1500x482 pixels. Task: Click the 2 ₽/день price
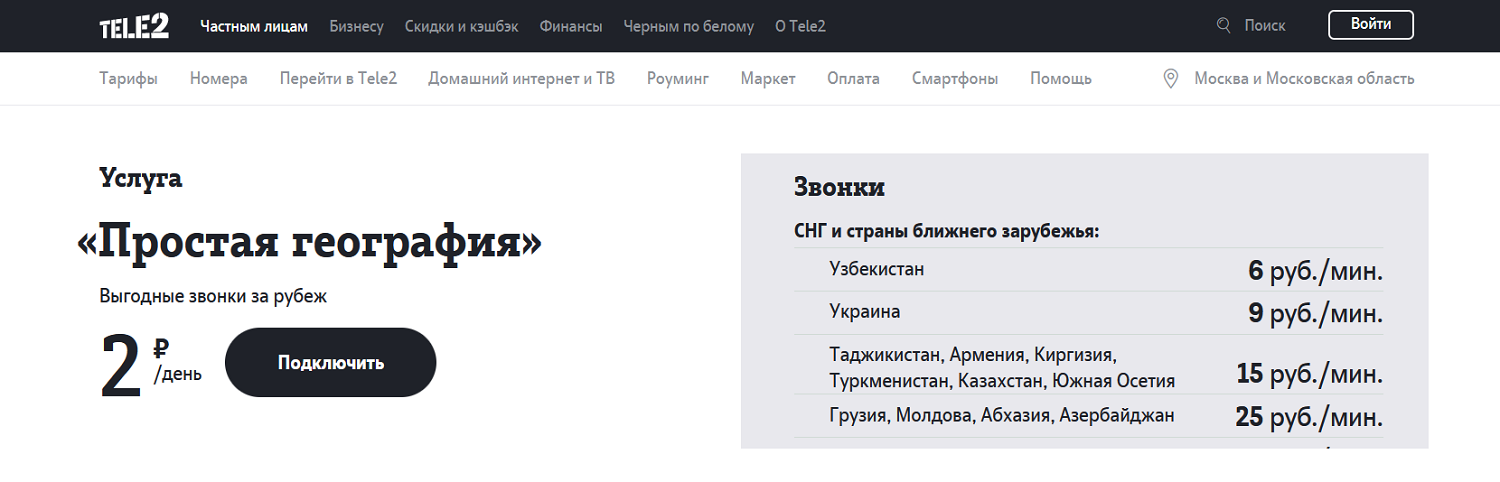[x=151, y=364]
